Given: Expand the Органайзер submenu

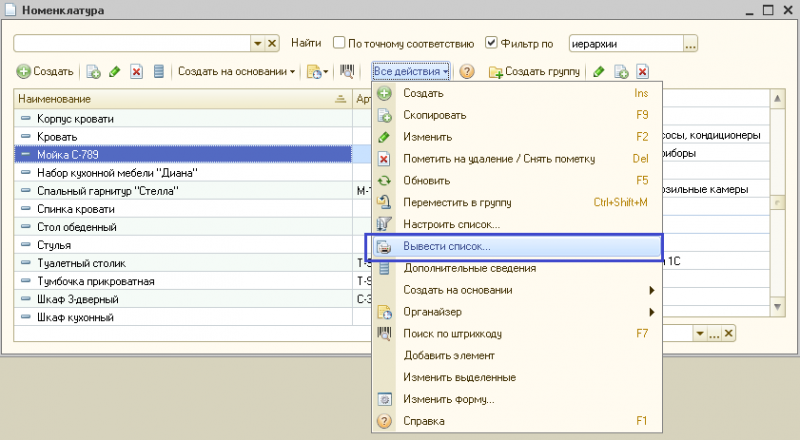Looking at the screenshot, I should [x=517, y=312].
